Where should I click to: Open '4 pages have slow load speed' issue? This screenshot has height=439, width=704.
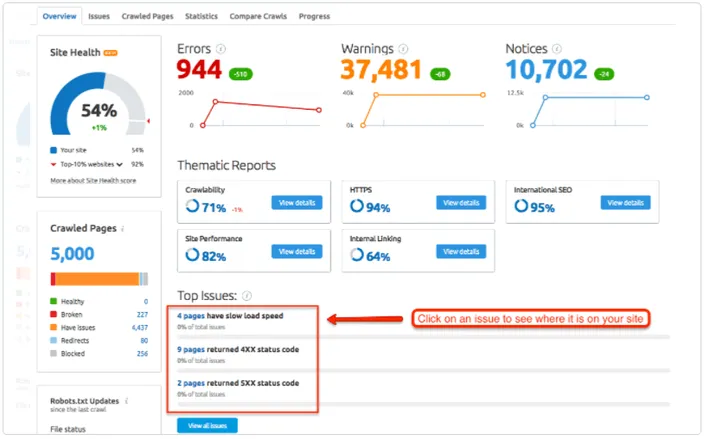pos(230,316)
